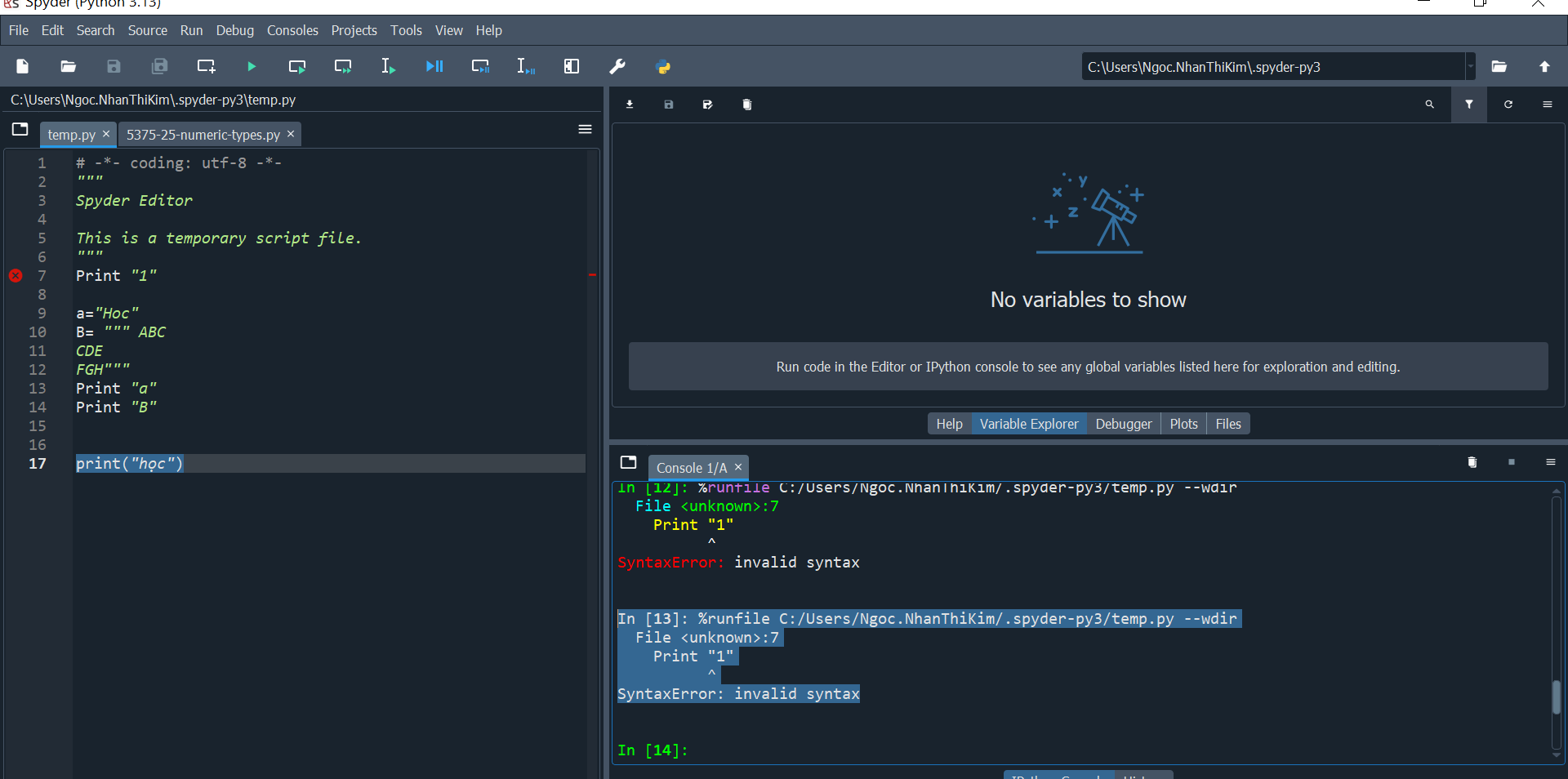Save all files toolbar icon
This screenshot has height=779, width=1568.
point(160,66)
